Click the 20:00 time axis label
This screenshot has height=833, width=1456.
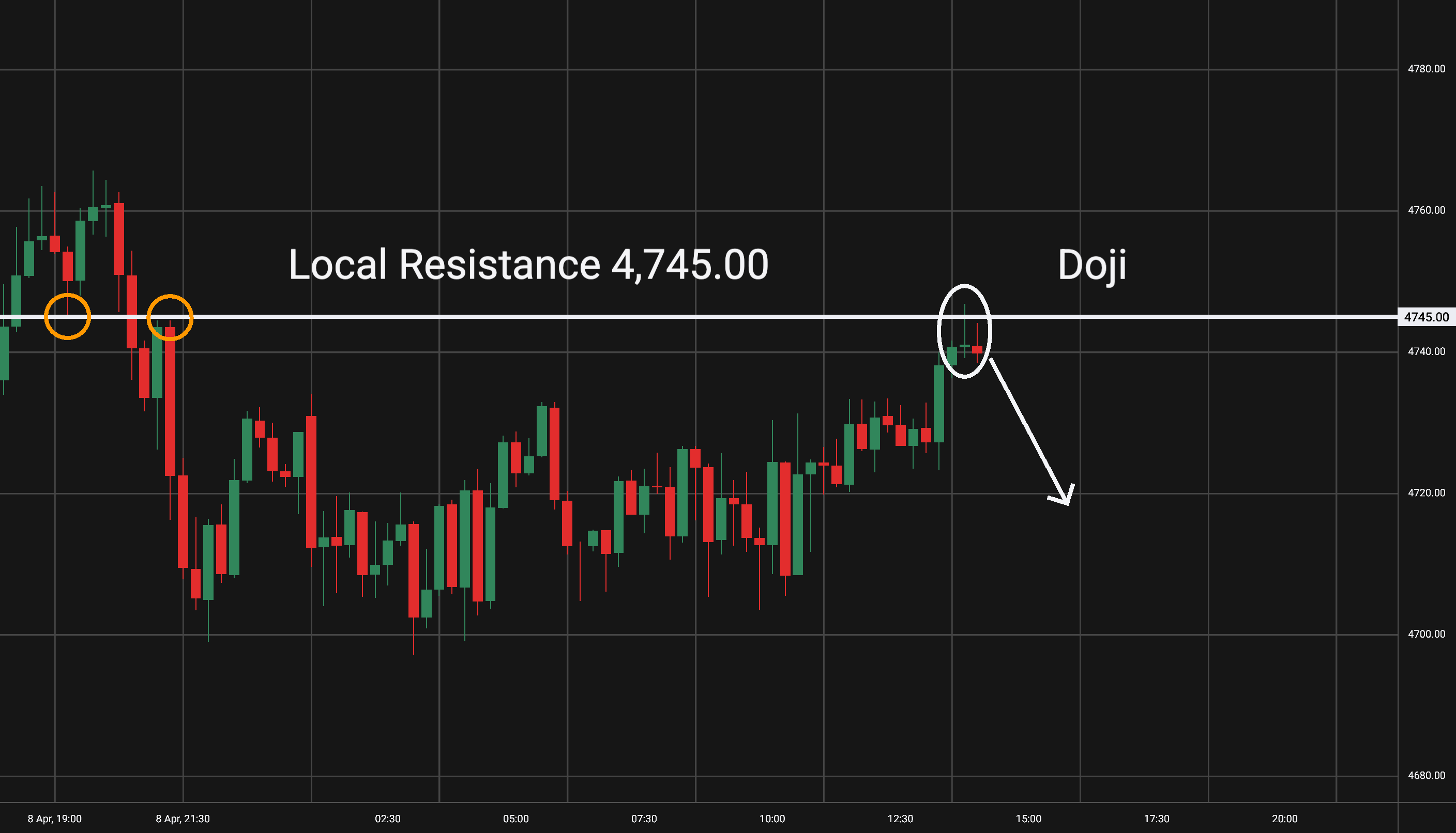[x=1285, y=819]
